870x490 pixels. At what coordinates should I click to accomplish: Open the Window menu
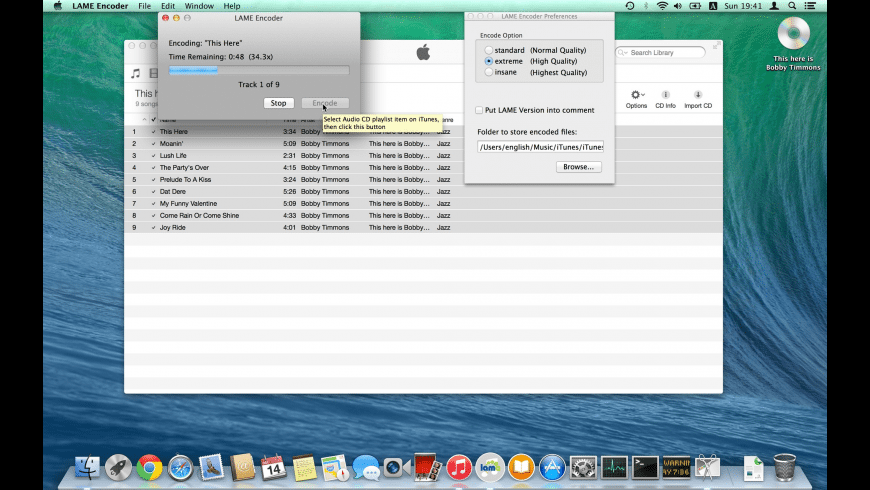coord(199,6)
